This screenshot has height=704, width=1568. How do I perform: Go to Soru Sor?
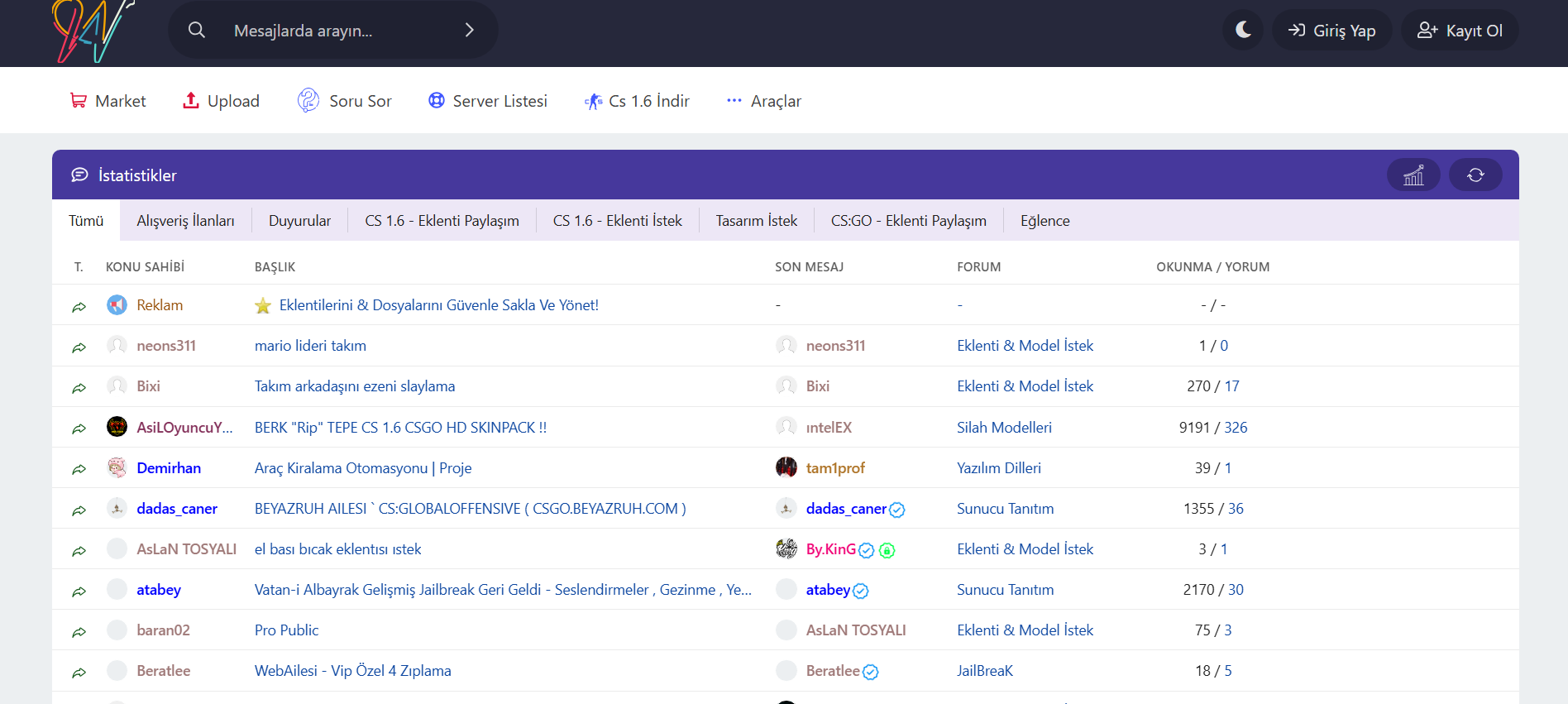[x=345, y=101]
